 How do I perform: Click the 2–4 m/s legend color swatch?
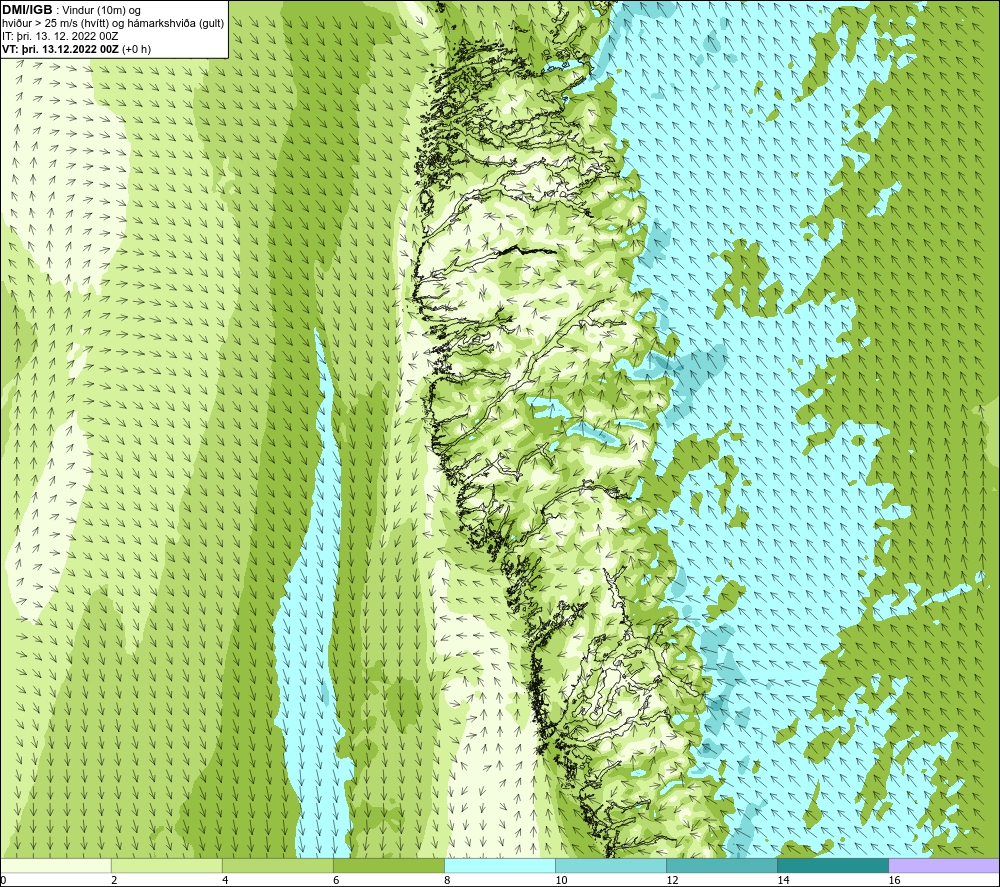166,865
